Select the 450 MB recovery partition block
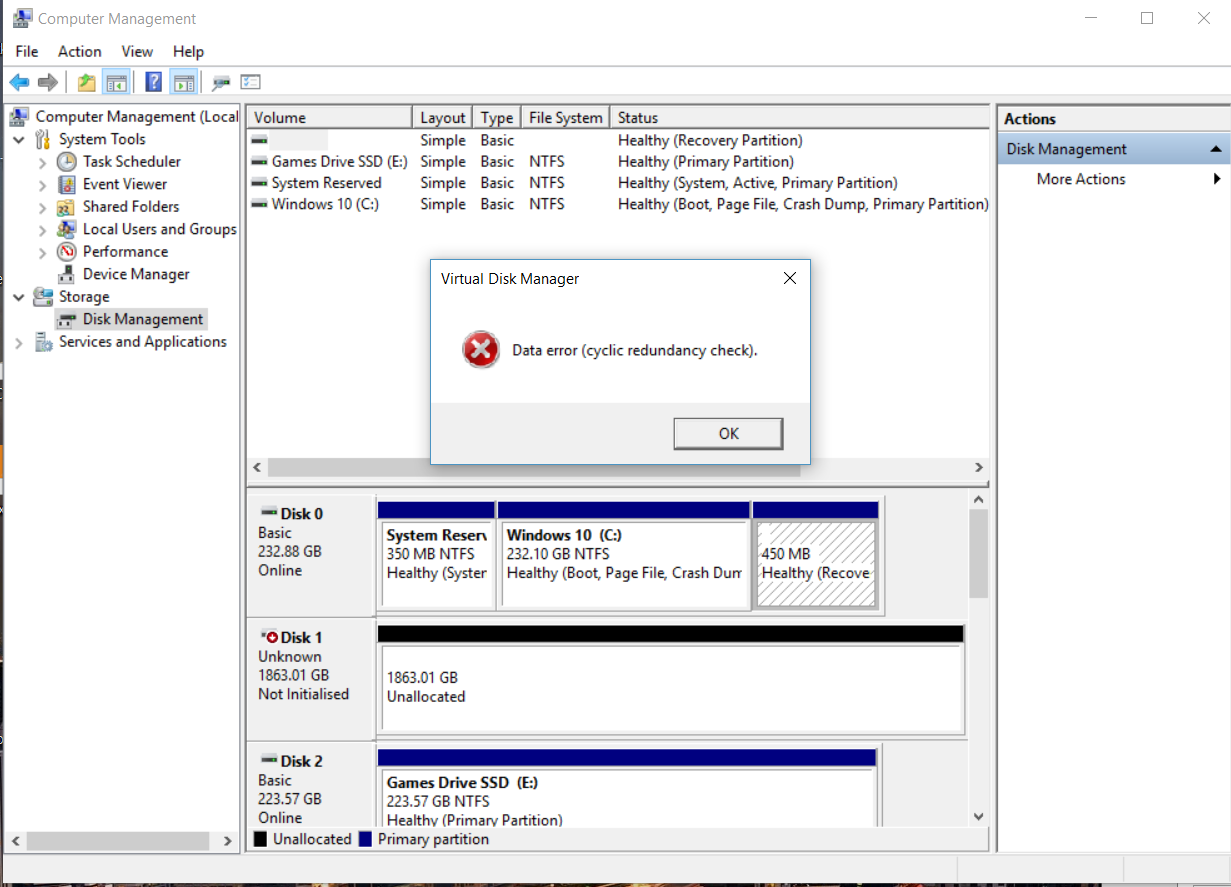 pos(816,556)
